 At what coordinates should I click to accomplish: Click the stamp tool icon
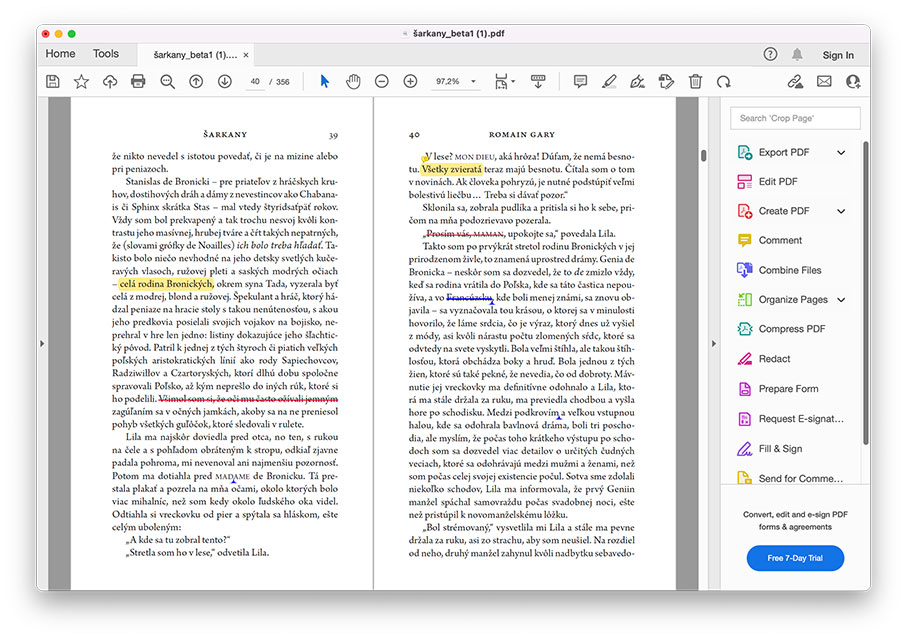click(666, 82)
